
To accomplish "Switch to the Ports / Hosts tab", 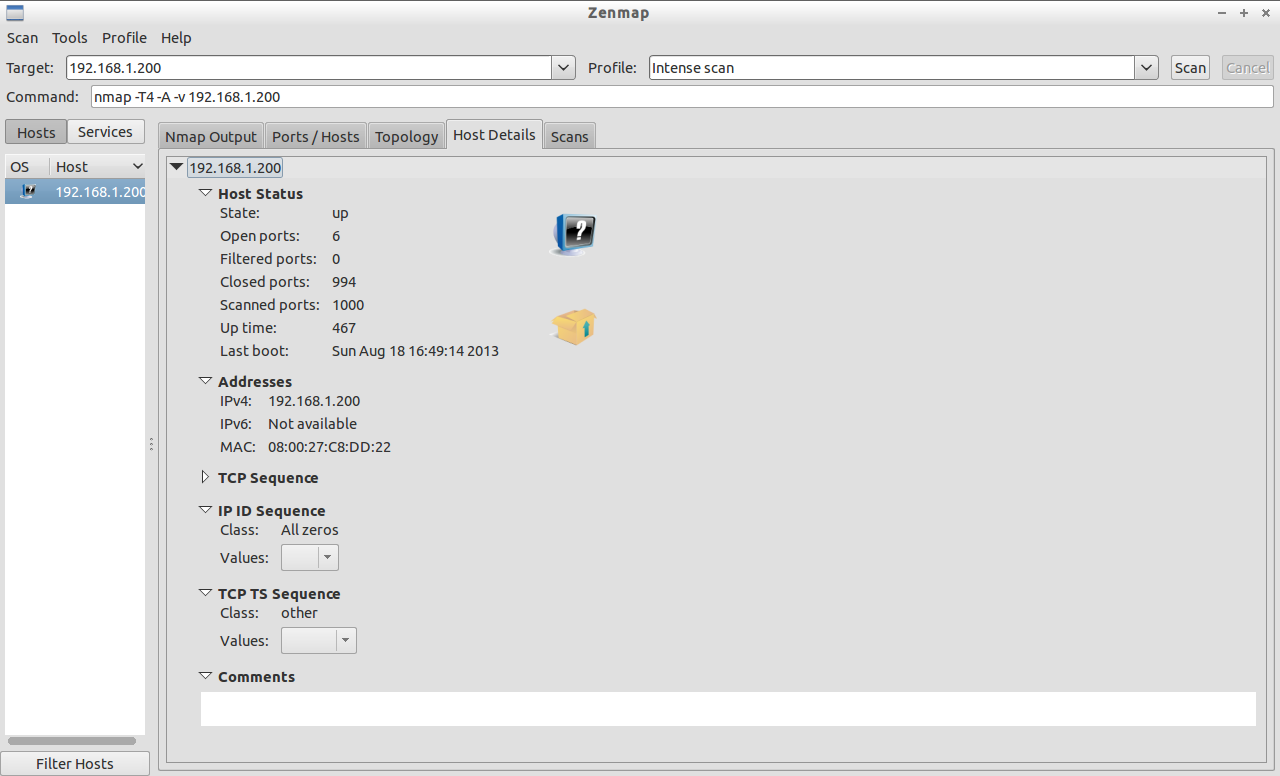I will [x=316, y=136].
